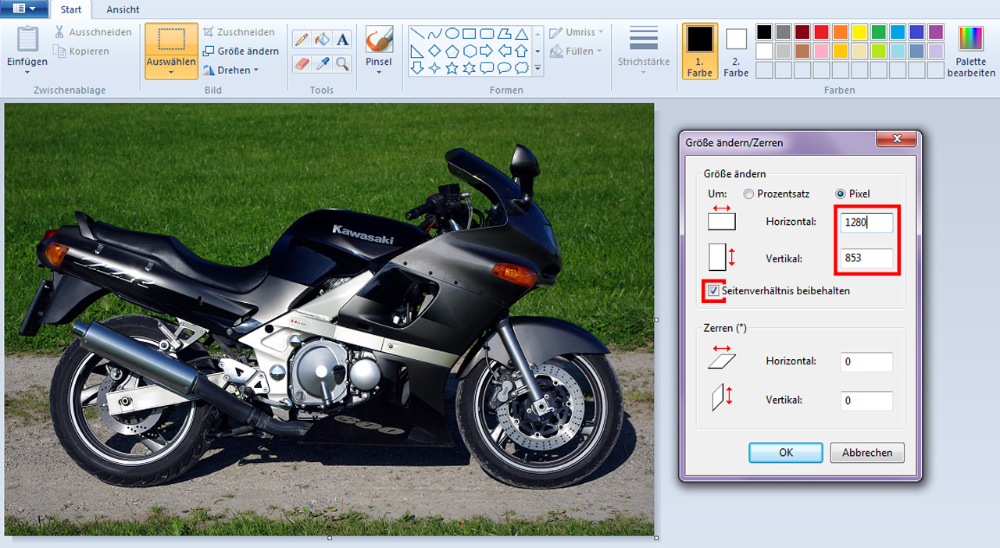
Task: Select the Prozentsatz radio button
Action: [748, 193]
